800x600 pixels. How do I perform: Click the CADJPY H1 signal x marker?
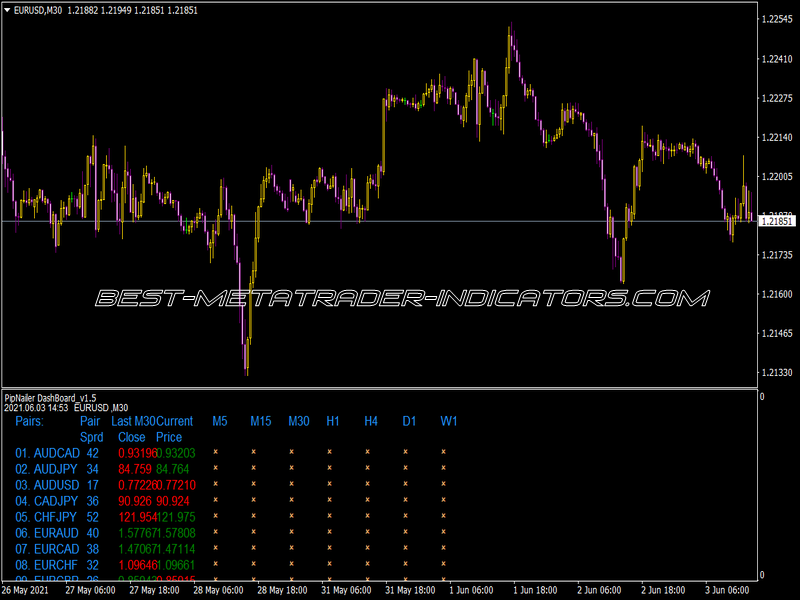pyautogui.click(x=330, y=500)
